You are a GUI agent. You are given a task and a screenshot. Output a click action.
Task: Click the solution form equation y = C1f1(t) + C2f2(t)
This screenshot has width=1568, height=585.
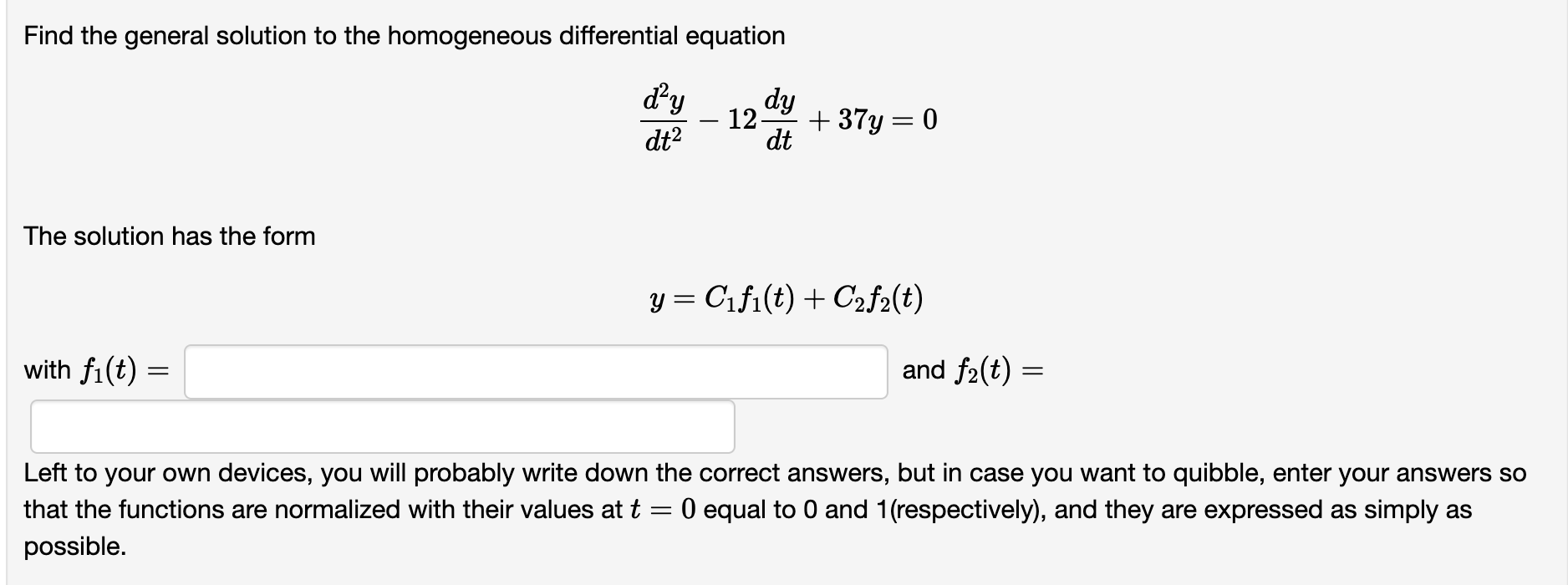(787, 299)
